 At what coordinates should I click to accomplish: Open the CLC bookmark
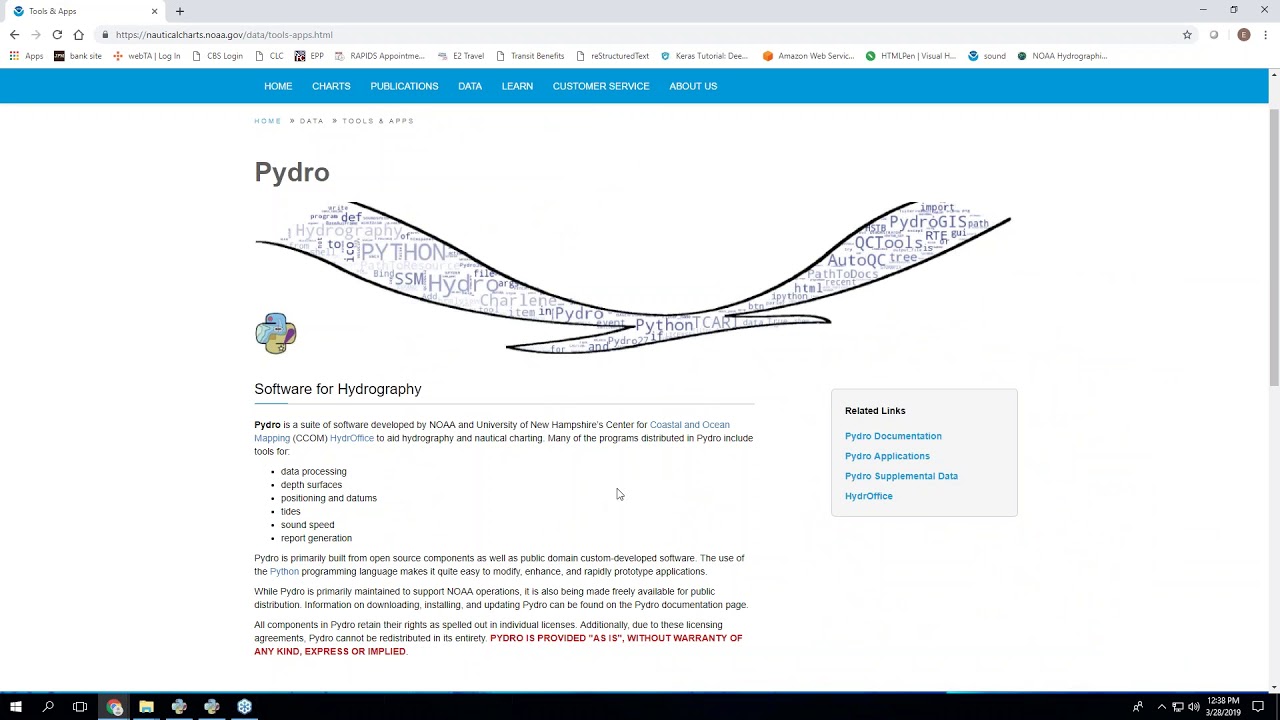coord(270,56)
